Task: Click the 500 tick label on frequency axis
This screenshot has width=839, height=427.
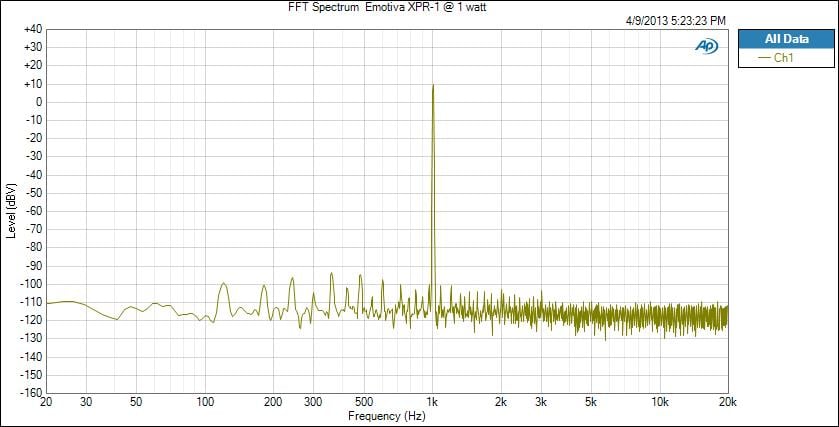Action: point(364,402)
